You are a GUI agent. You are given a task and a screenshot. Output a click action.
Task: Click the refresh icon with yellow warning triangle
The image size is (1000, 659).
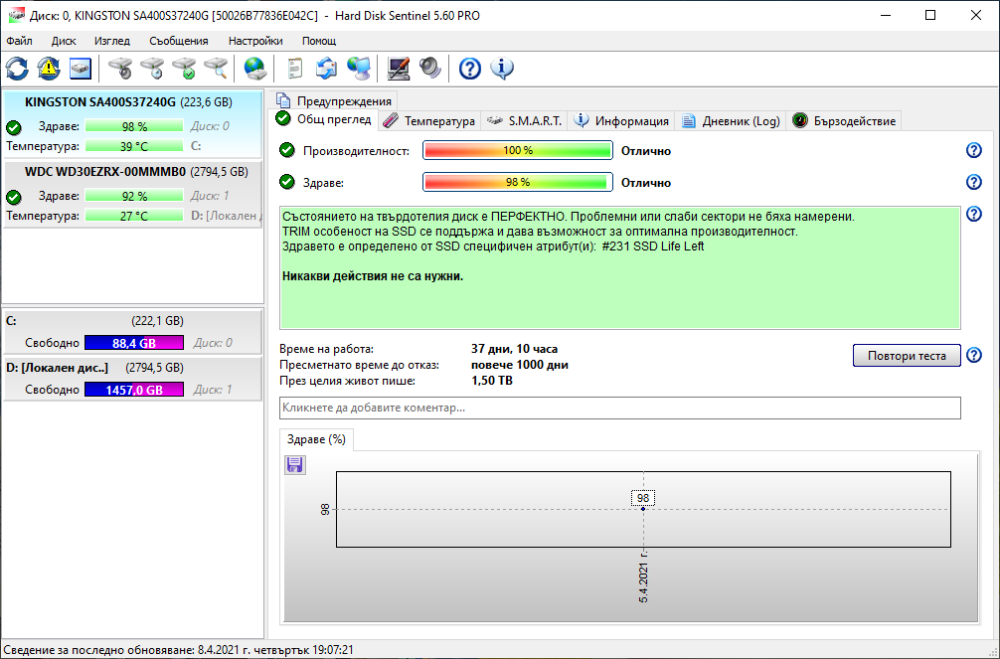point(49,68)
